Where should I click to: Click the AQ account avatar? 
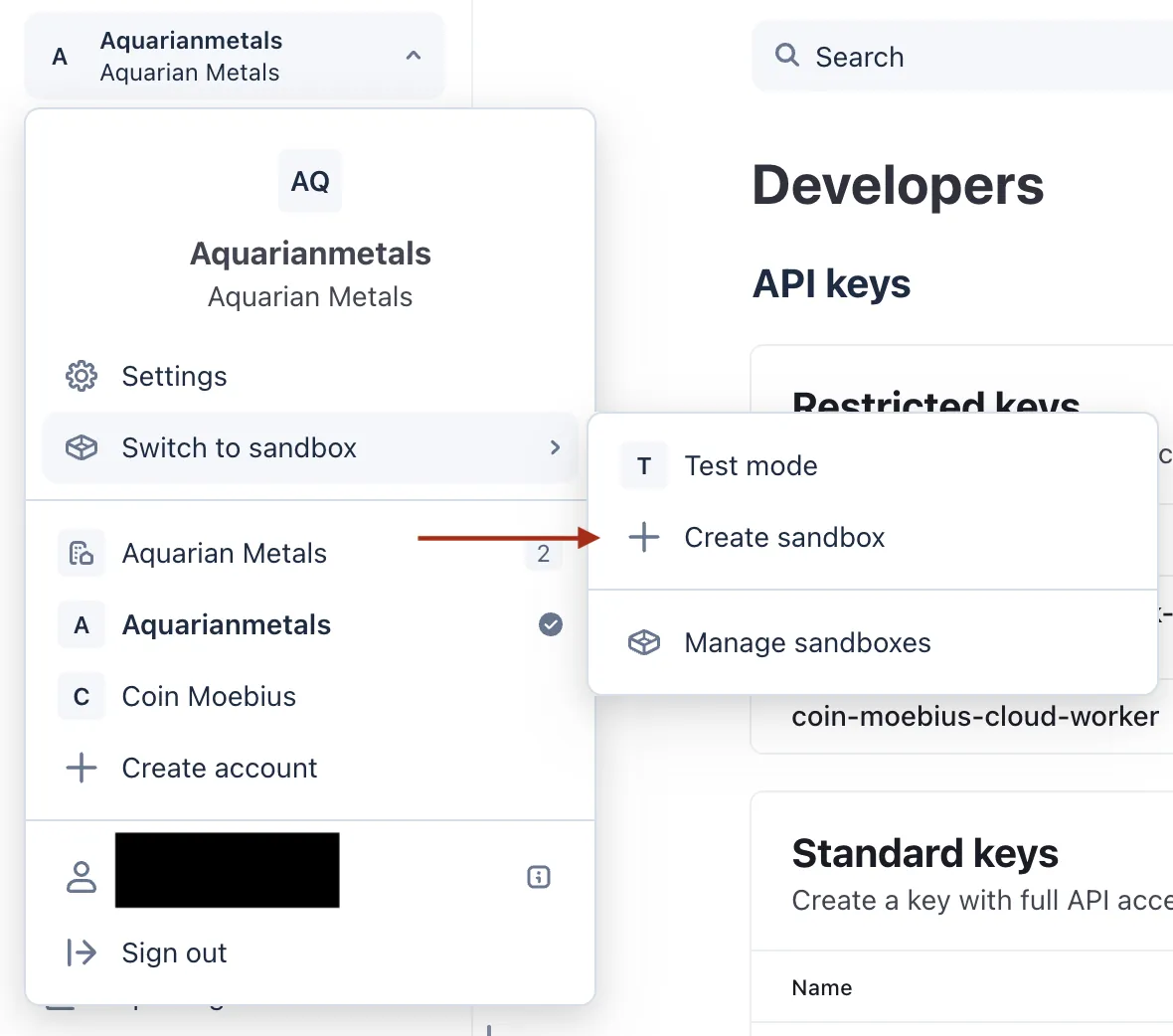[310, 181]
